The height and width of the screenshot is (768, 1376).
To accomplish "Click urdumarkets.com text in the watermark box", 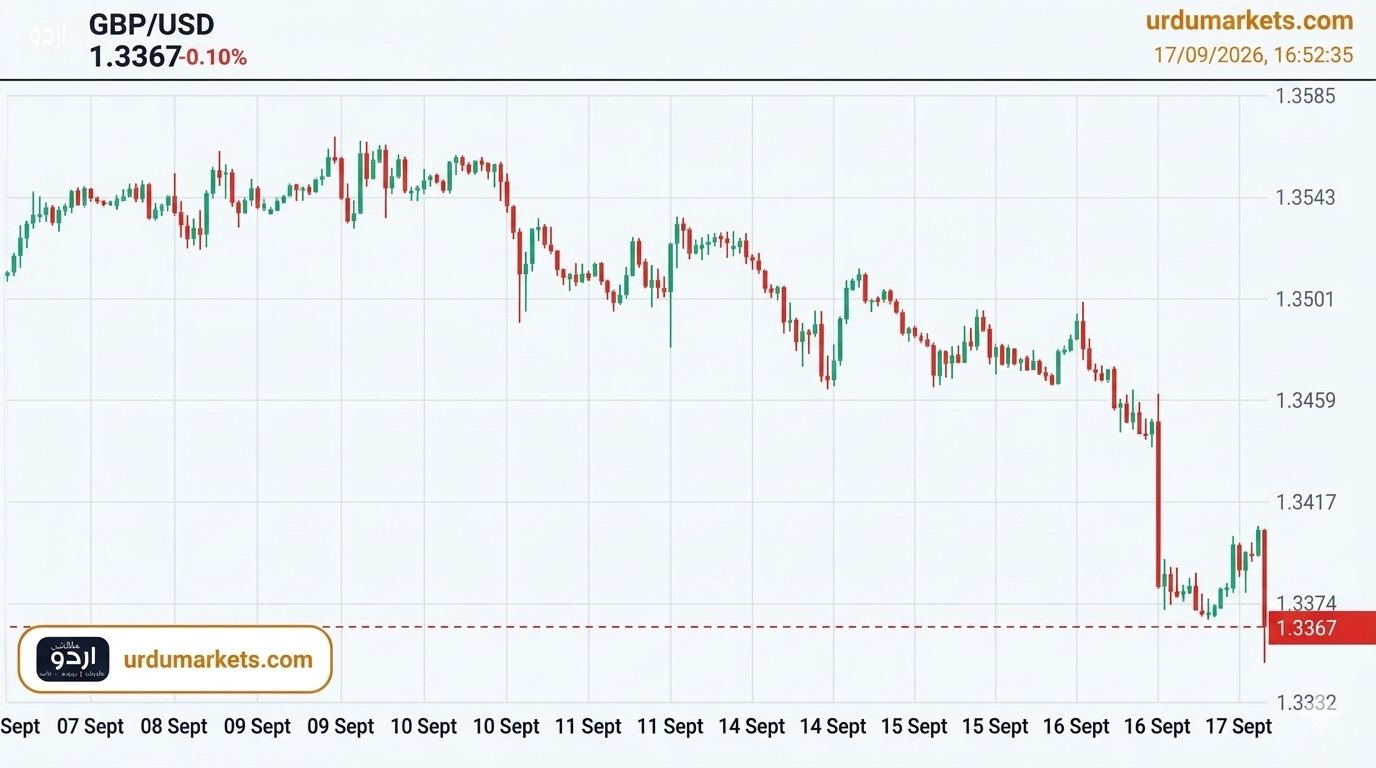I will [x=218, y=660].
